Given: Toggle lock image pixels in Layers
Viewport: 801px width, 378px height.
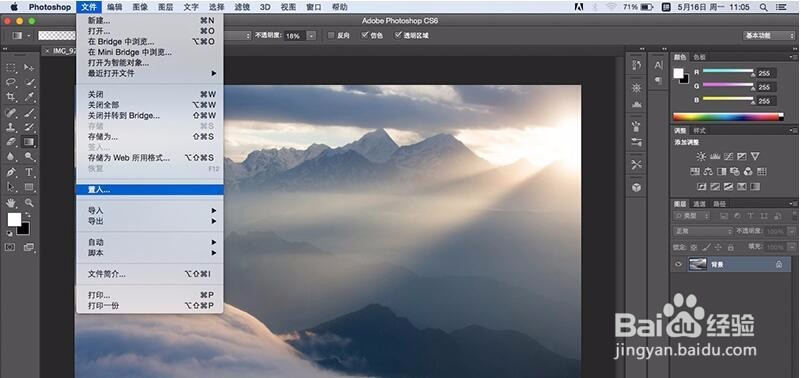Looking at the screenshot, I should pyautogui.click(x=705, y=247).
